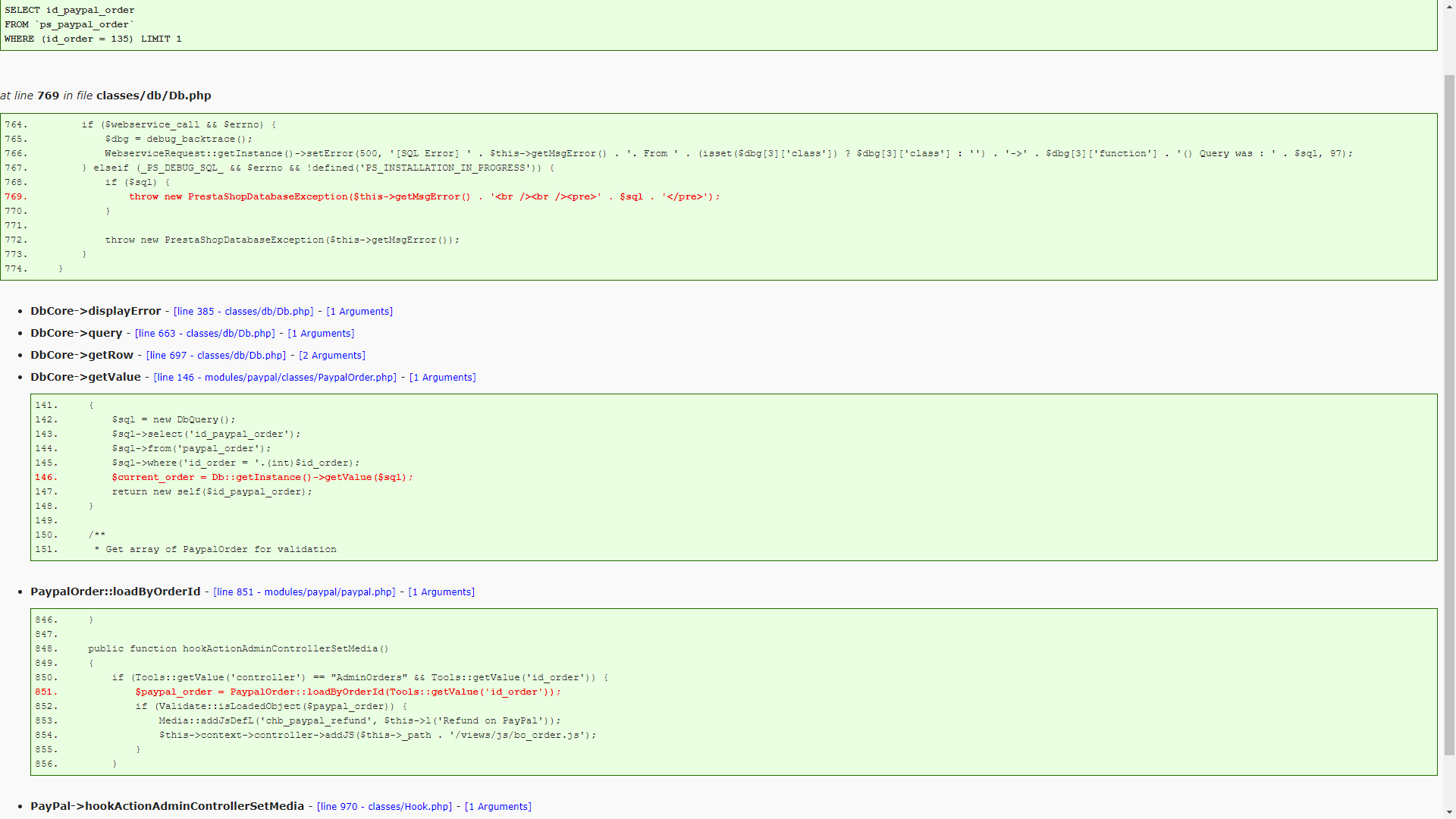Expand 1 Arguments for PayPal->hookActionAdminControllerSetMedia
Screen dimensions: 1456x819
(x=498, y=807)
